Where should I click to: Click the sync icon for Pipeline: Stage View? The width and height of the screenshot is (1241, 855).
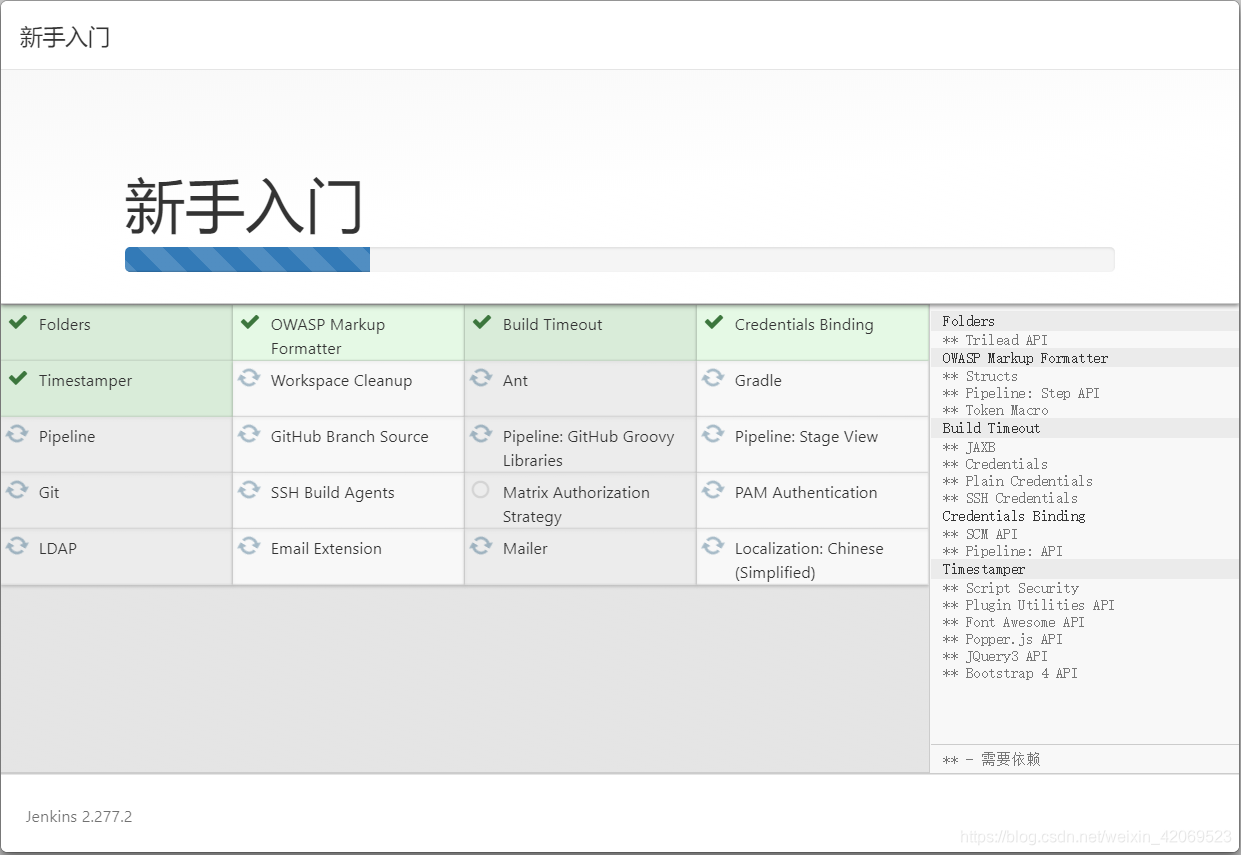coord(713,435)
